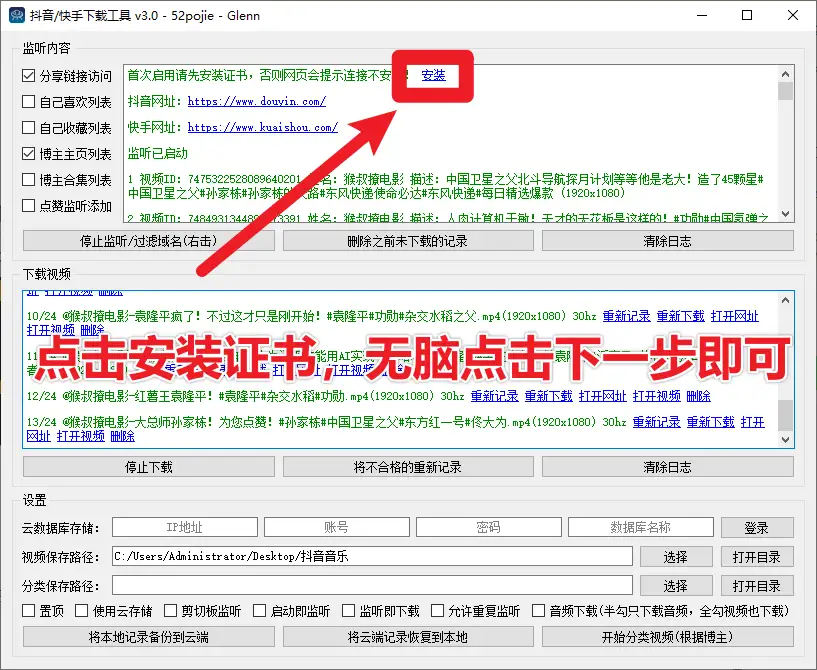Toggle the 分享链接访问 checkbox

point(30,76)
